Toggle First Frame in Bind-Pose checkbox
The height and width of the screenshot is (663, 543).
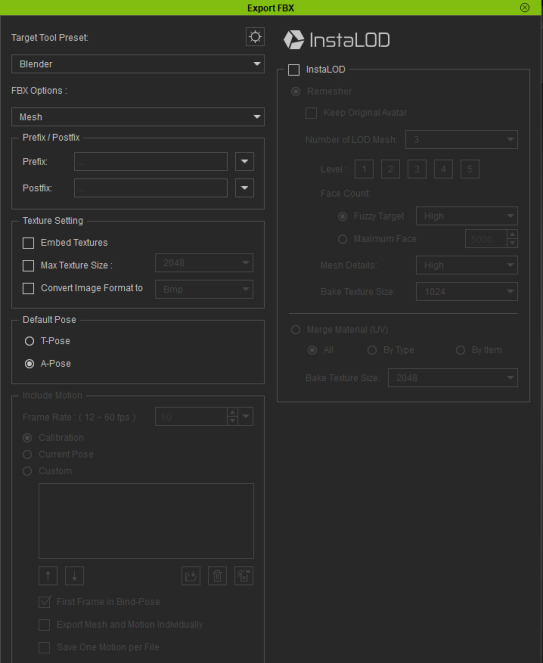pos(44,602)
